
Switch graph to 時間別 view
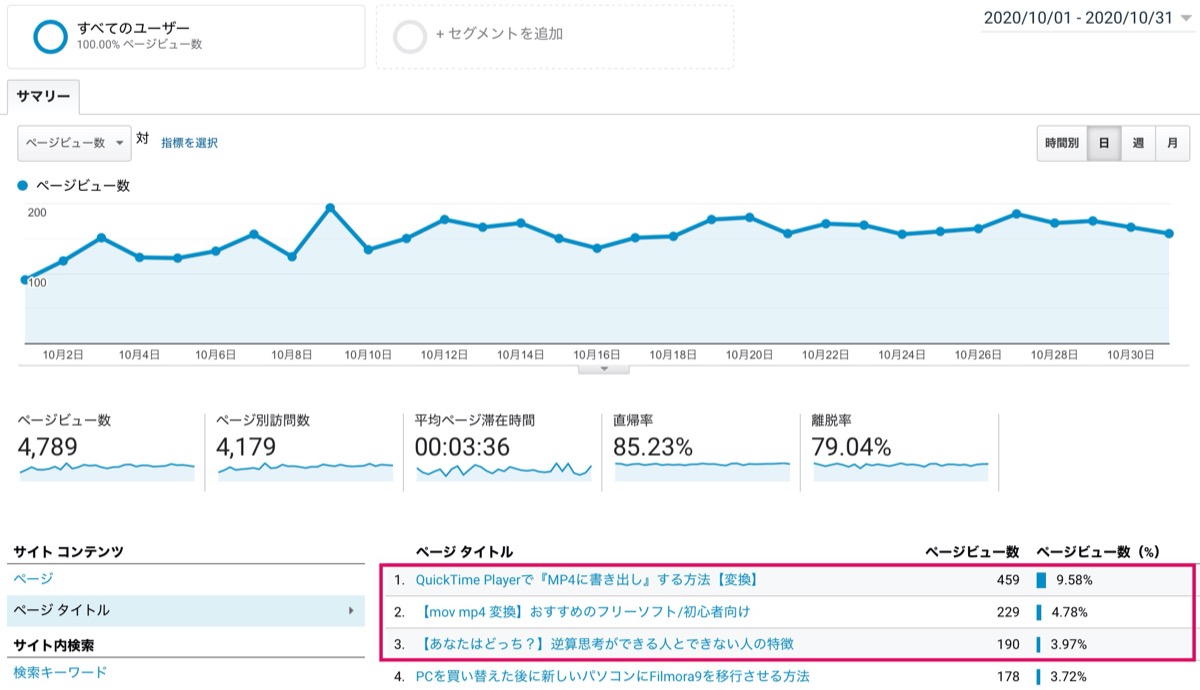1062,143
